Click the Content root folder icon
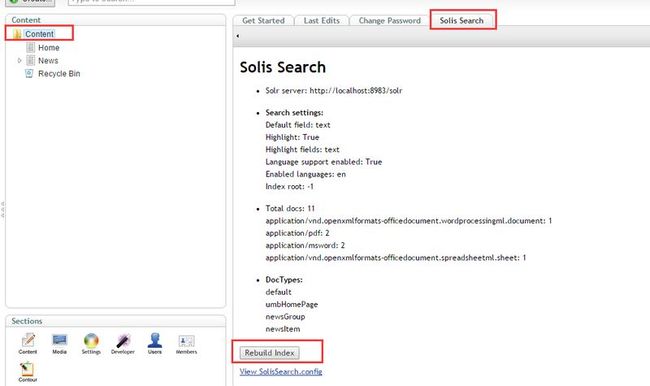The height and width of the screenshot is (386, 650). point(17,34)
